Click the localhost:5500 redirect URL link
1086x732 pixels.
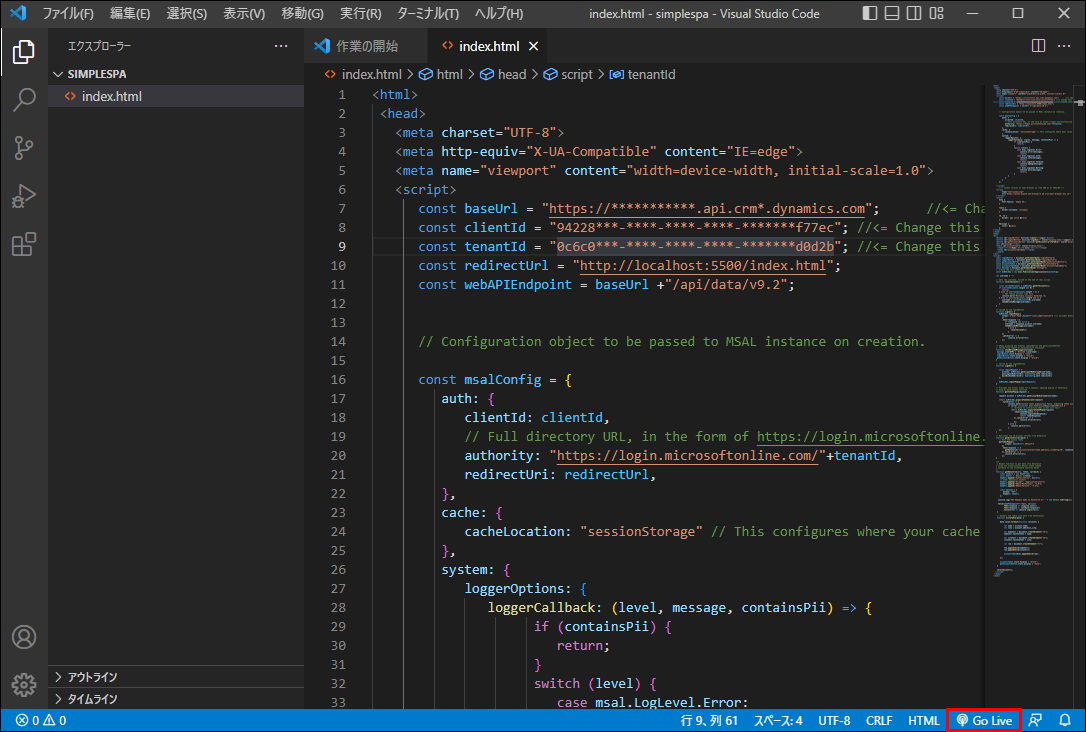[x=703, y=265]
